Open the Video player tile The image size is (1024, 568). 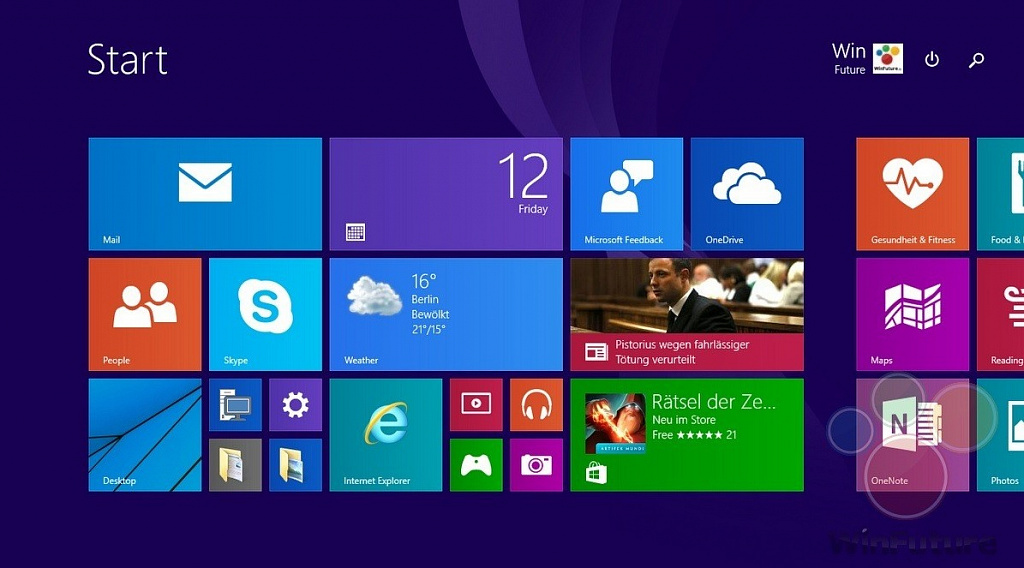tap(476, 405)
